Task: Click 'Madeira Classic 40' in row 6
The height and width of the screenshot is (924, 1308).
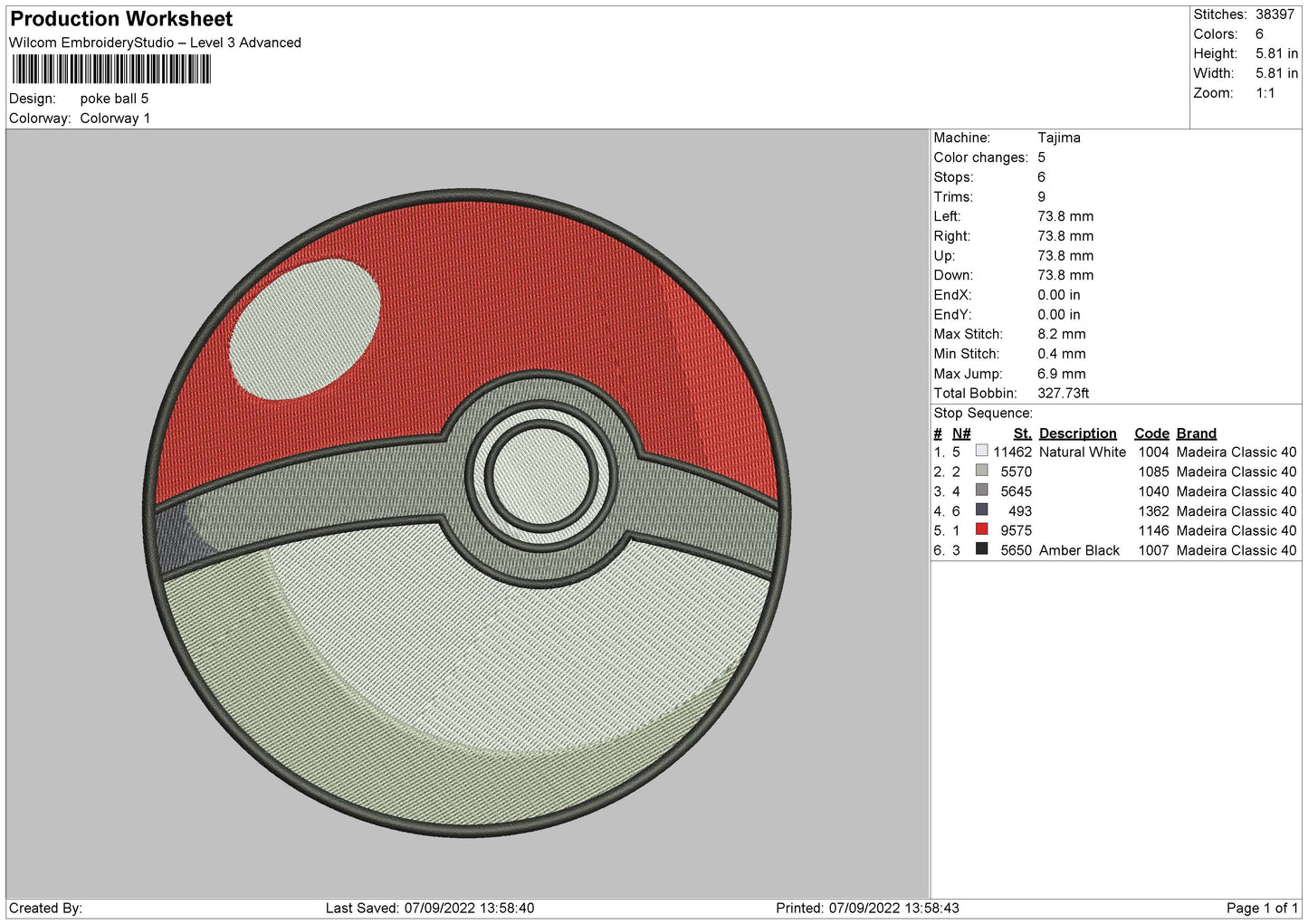Action: pyautogui.click(x=1236, y=551)
